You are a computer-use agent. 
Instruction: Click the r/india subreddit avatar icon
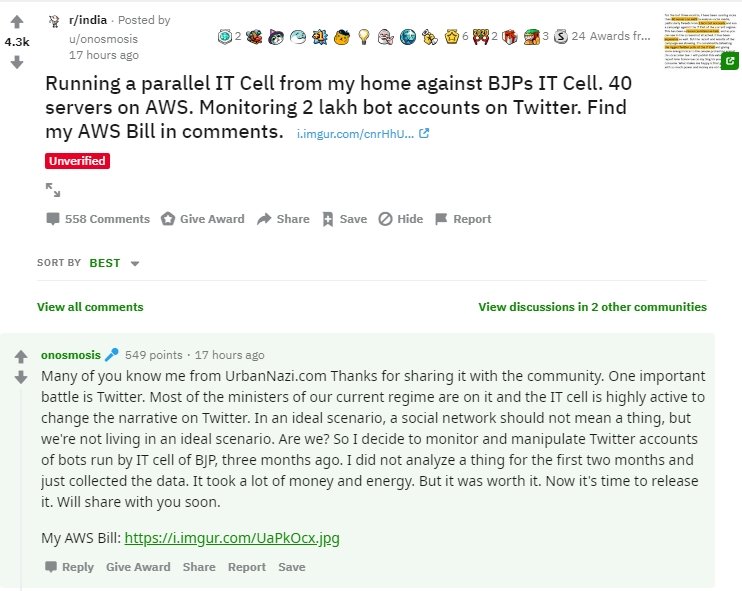click(x=54, y=20)
